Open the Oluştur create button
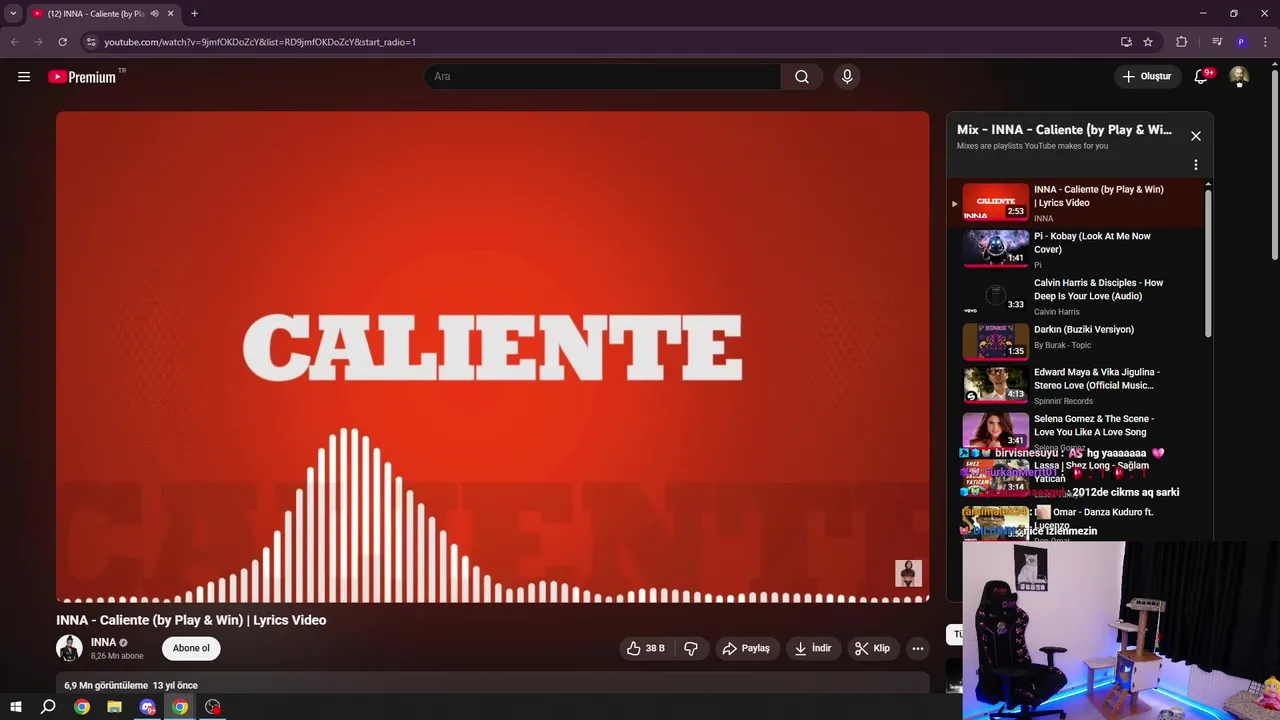Viewport: 1280px width, 720px height. (1147, 77)
